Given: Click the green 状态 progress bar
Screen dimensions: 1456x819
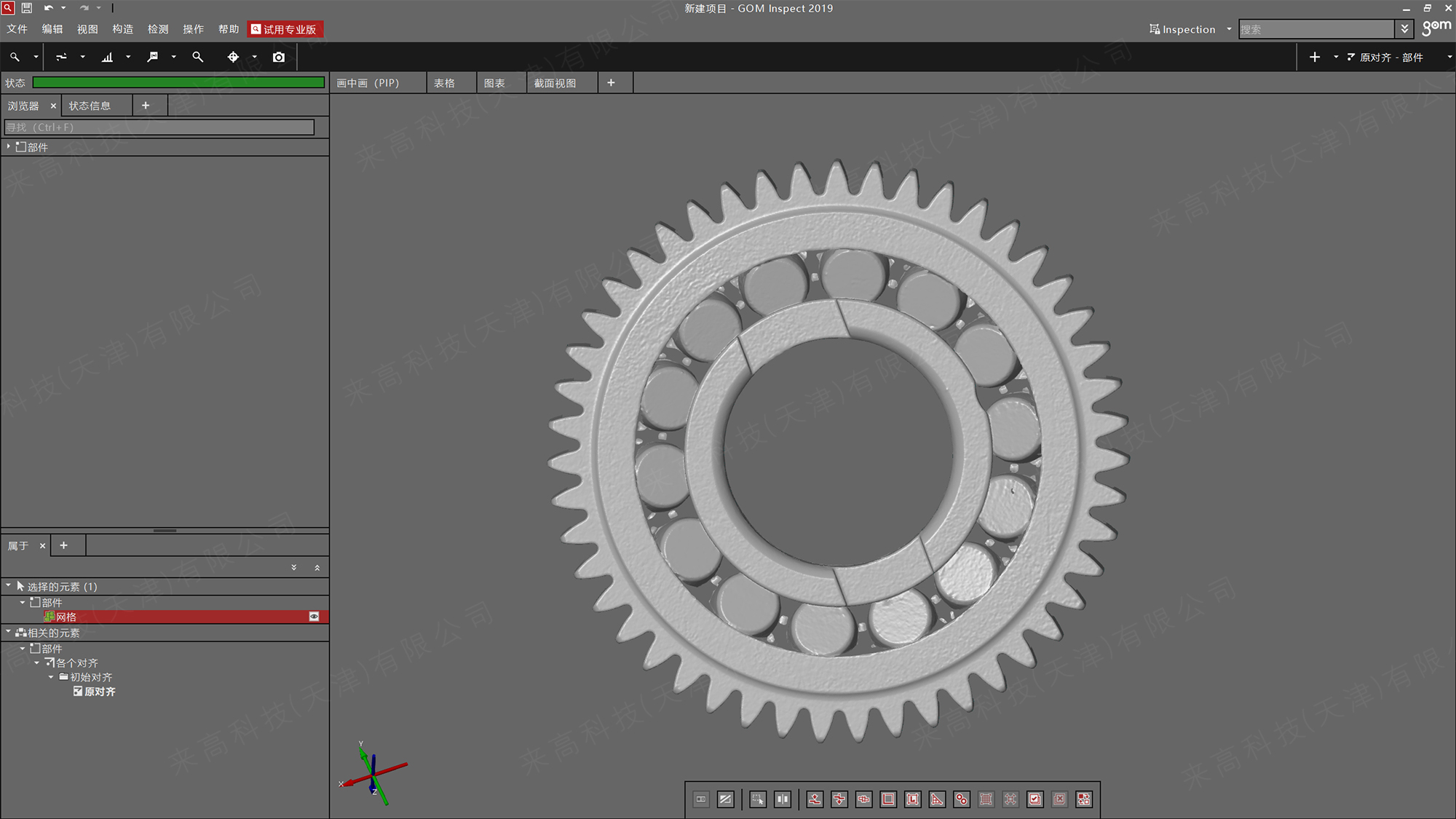Looking at the screenshot, I should coord(178,83).
